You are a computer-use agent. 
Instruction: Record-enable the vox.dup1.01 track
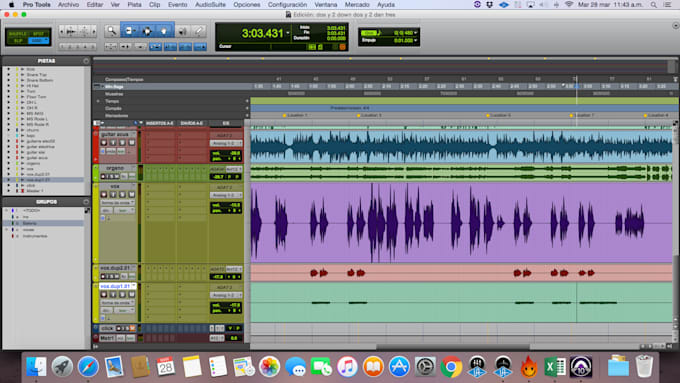tap(104, 295)
